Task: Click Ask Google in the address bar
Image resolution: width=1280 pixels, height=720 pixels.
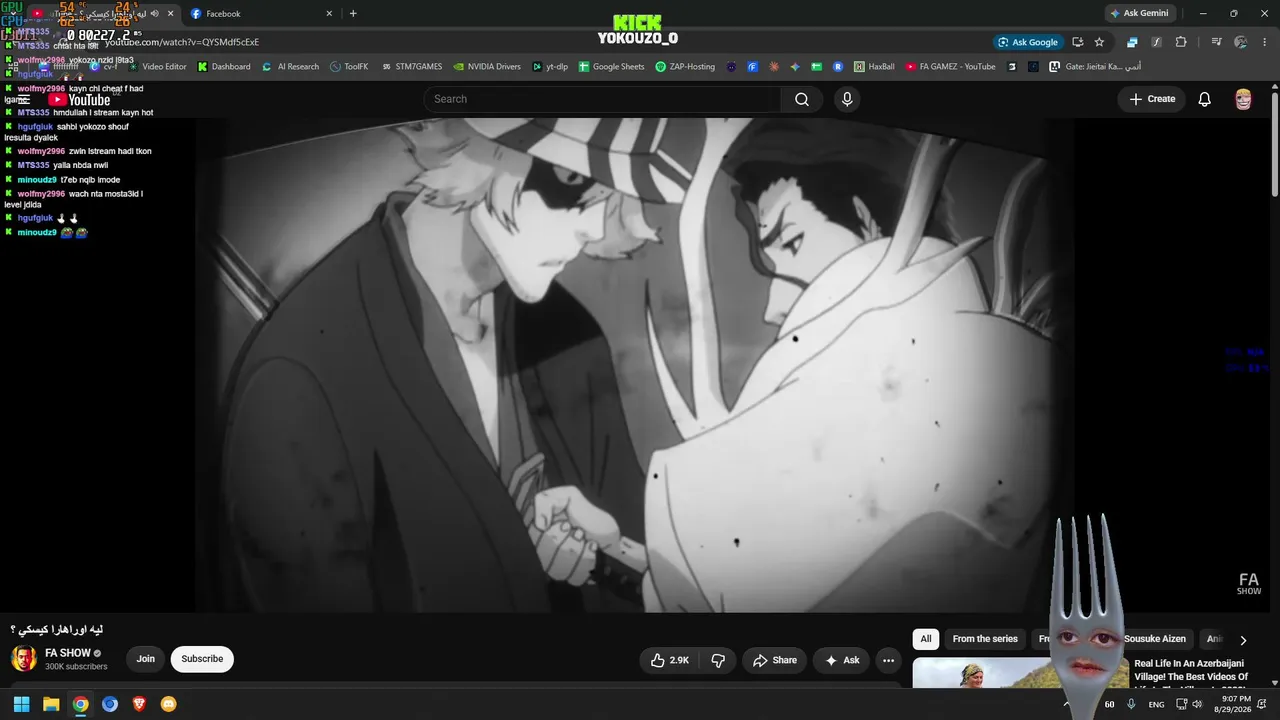Action: [x=1027, y=42]
